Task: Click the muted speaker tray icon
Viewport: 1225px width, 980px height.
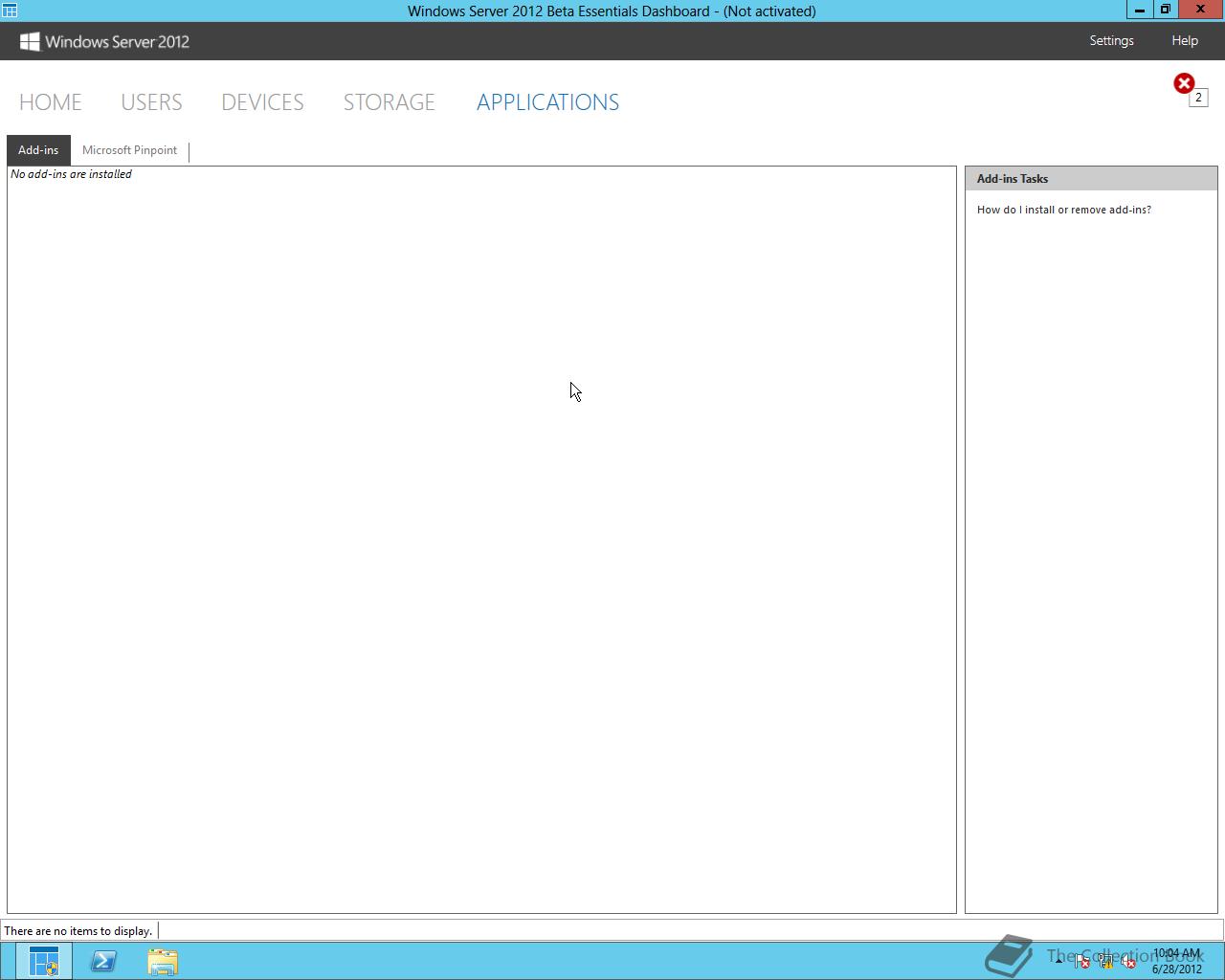Action: pos(1128,961)
